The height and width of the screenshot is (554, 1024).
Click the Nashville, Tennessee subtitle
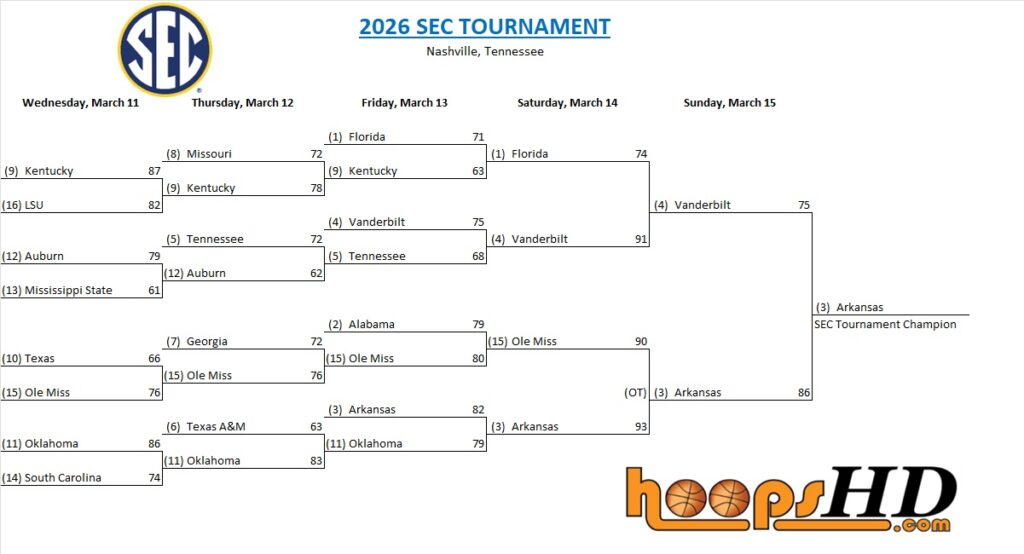click(484, 51)
